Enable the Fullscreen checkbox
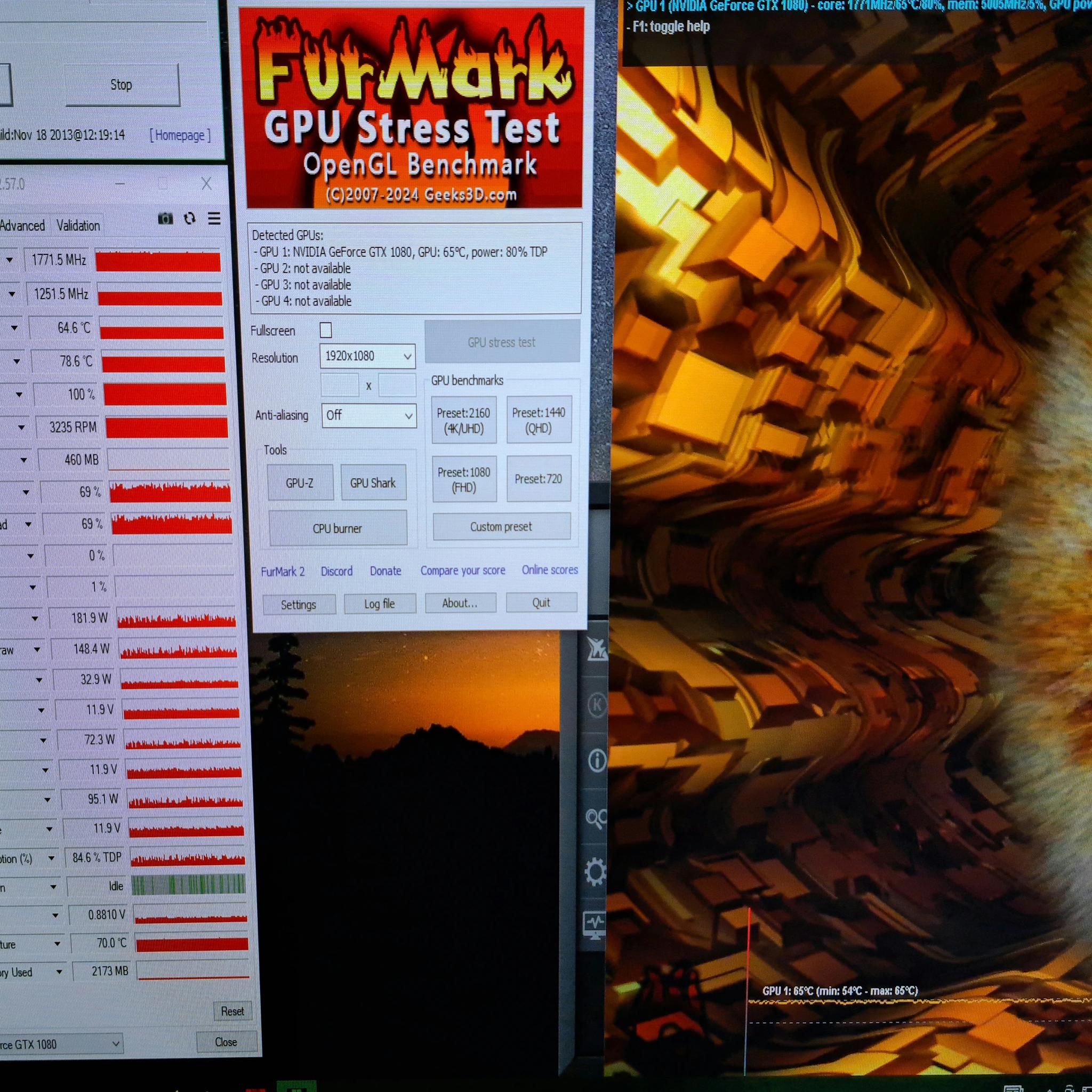1092x1092 pixels. (326, 330)
